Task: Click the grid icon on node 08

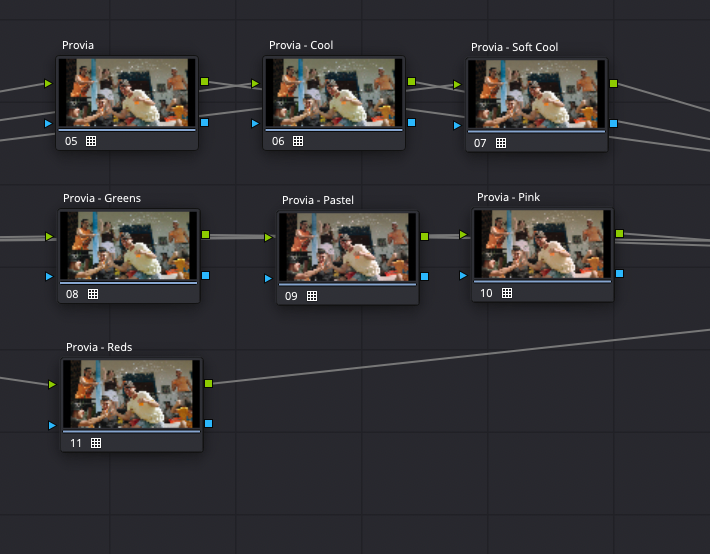Action: coord(93,294)
